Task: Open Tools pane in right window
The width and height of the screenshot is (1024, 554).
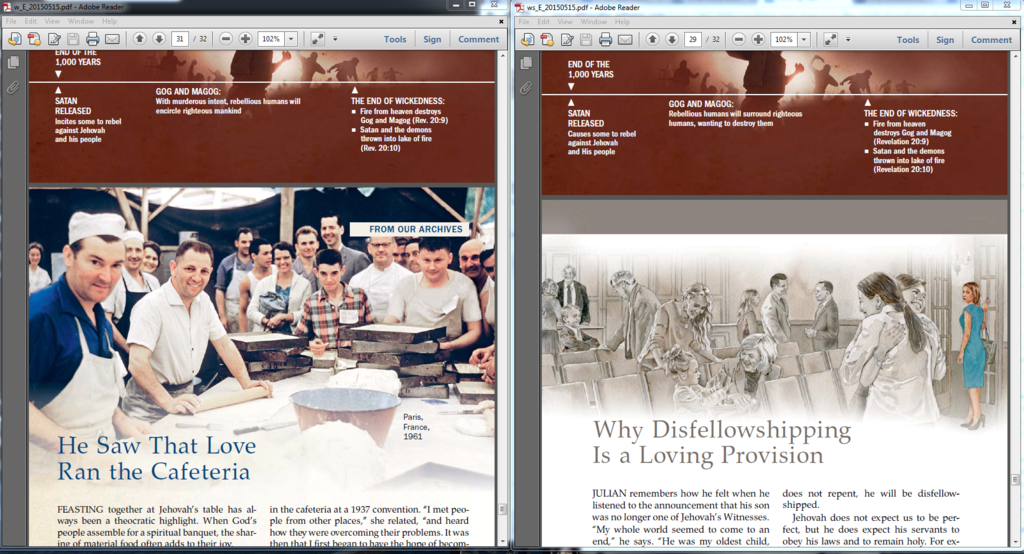Action: pos(908,40)
